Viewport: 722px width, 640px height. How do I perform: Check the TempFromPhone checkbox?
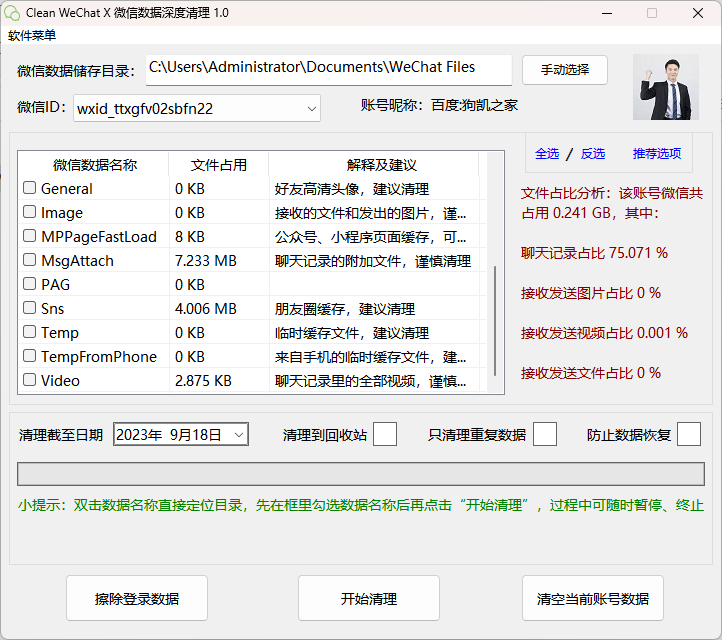point(29,355)
